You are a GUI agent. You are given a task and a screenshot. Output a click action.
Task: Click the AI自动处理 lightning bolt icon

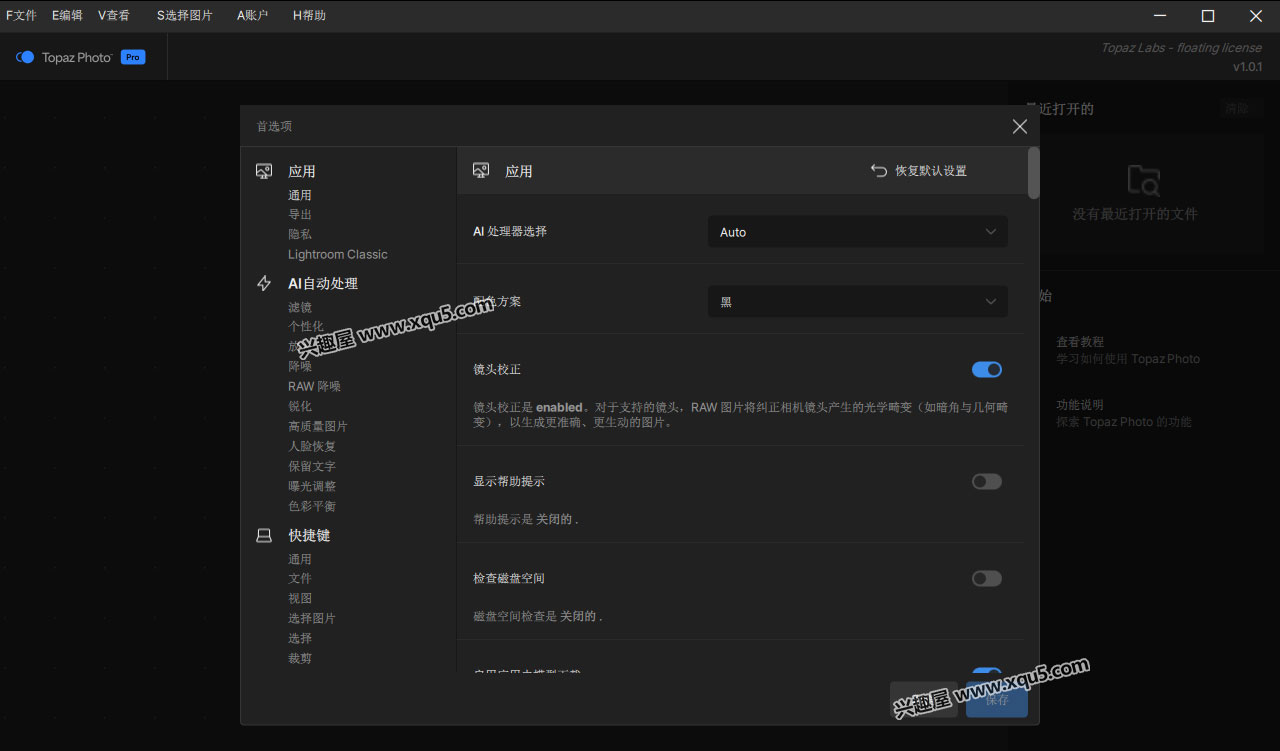tap(264, 283)
